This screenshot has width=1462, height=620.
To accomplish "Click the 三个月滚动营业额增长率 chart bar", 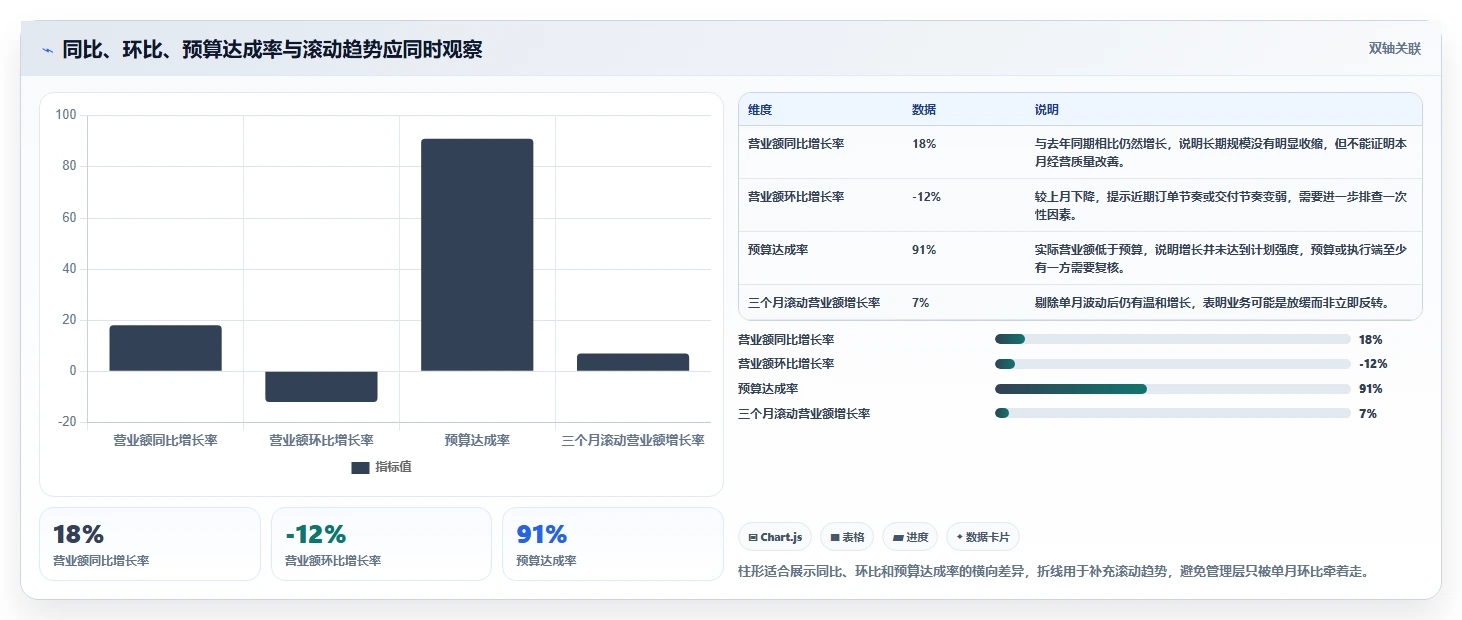I will [633, 362].
